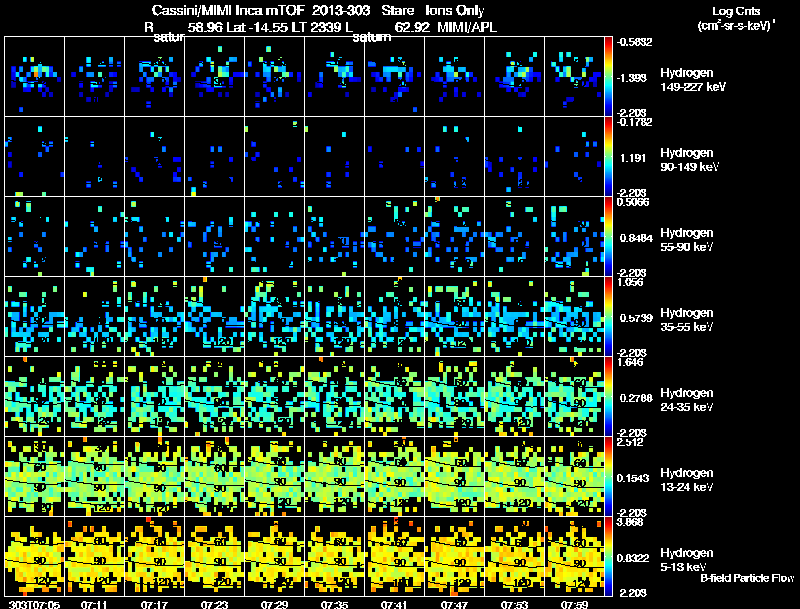Click the 58.96 radial distance value
The width and height of the screenshot is (800, 609).
(205, 27)
